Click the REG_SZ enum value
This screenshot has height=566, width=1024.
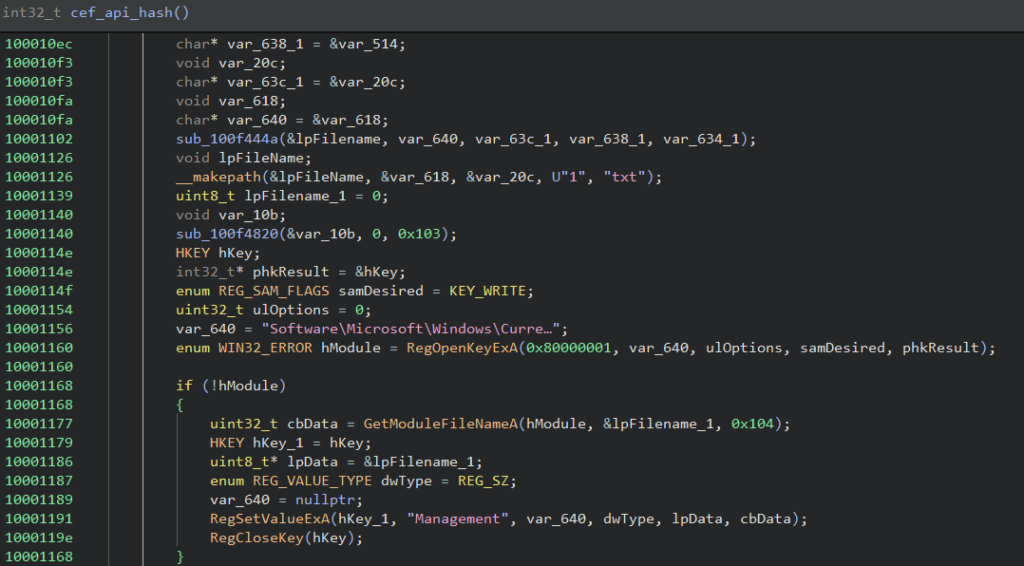coord(483,481)
